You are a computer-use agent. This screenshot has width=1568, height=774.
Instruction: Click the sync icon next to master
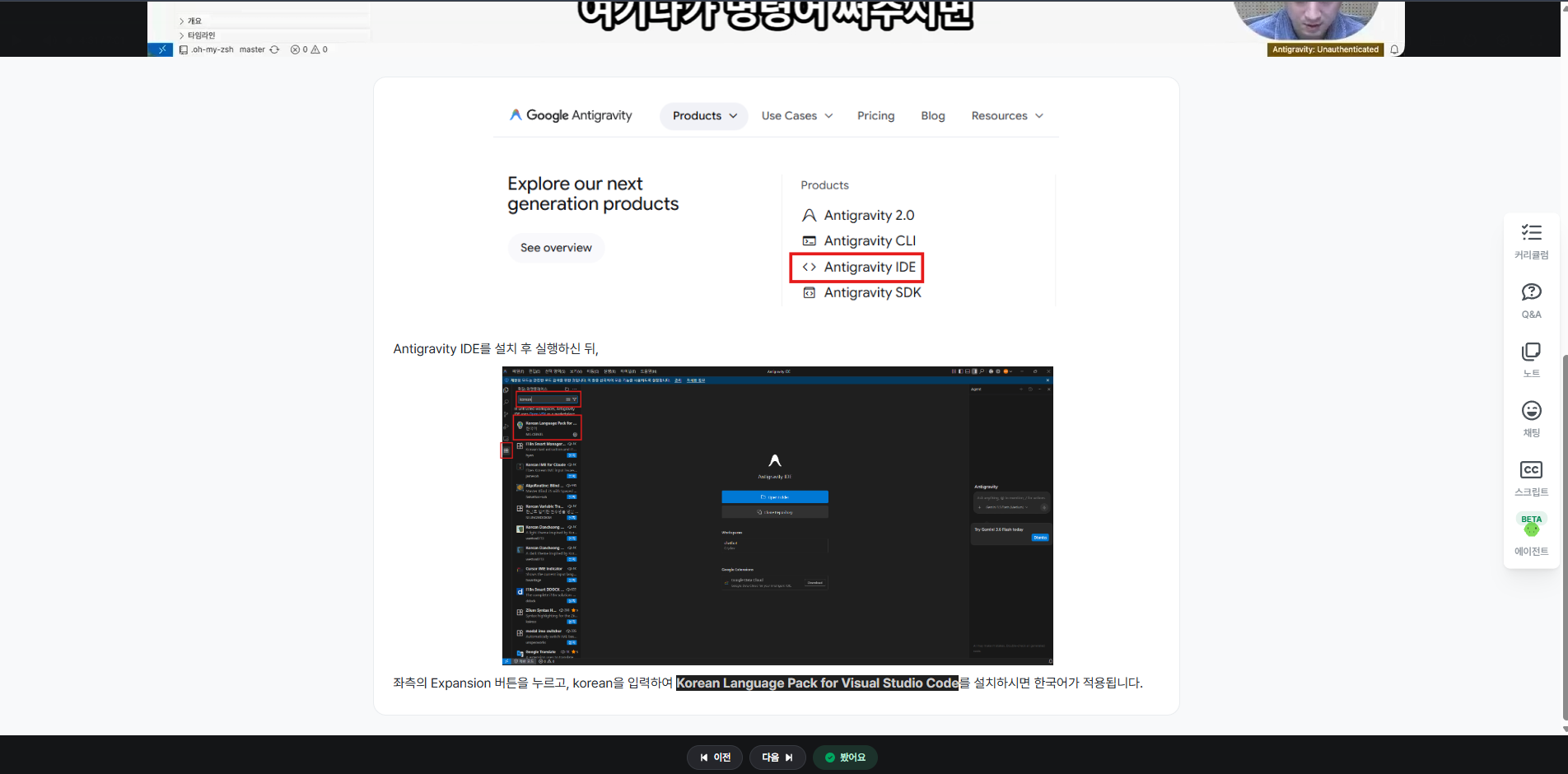[274, 49]
